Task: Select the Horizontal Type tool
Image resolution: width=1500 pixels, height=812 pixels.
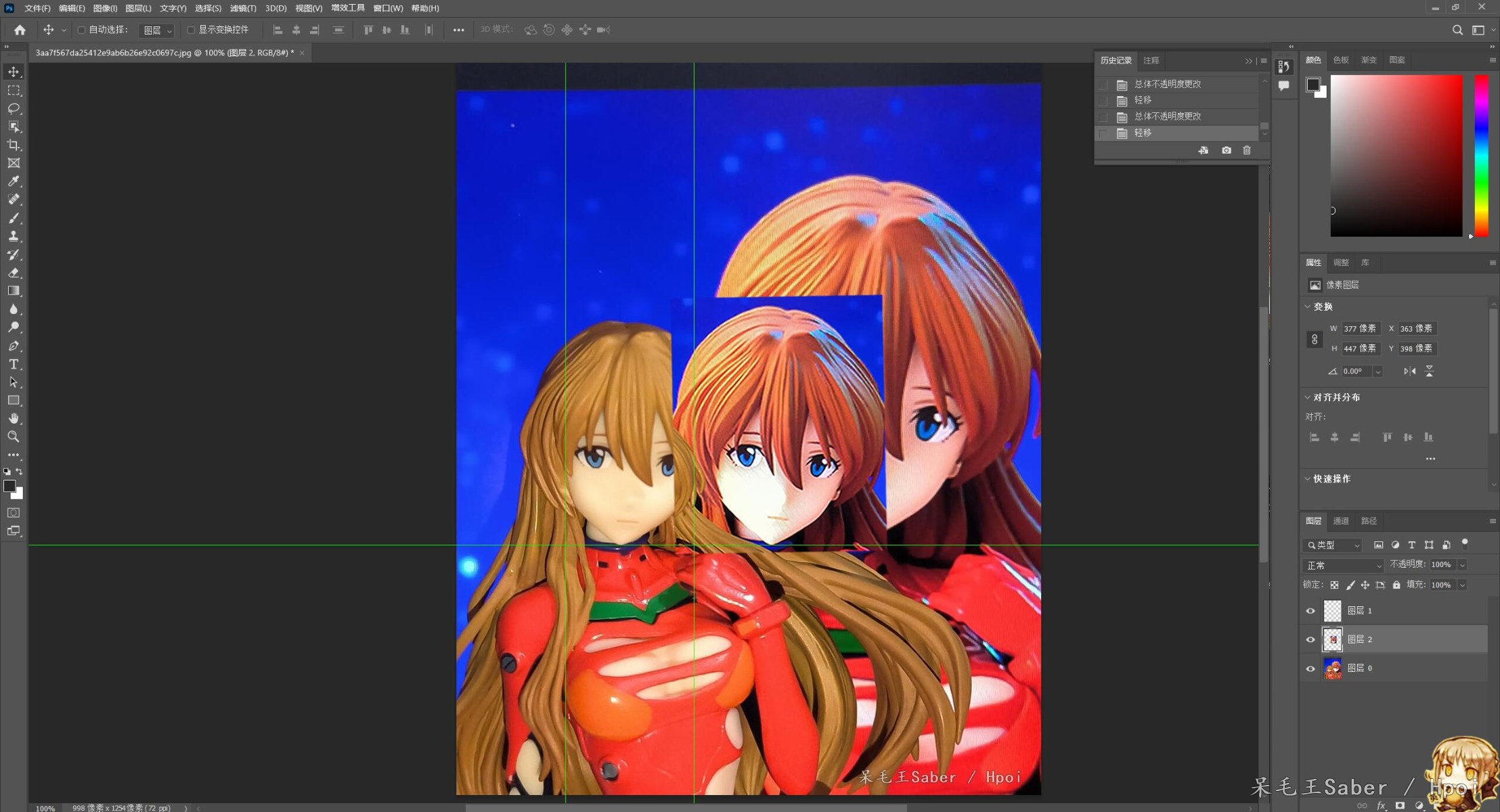Action: tap(14, 364)
